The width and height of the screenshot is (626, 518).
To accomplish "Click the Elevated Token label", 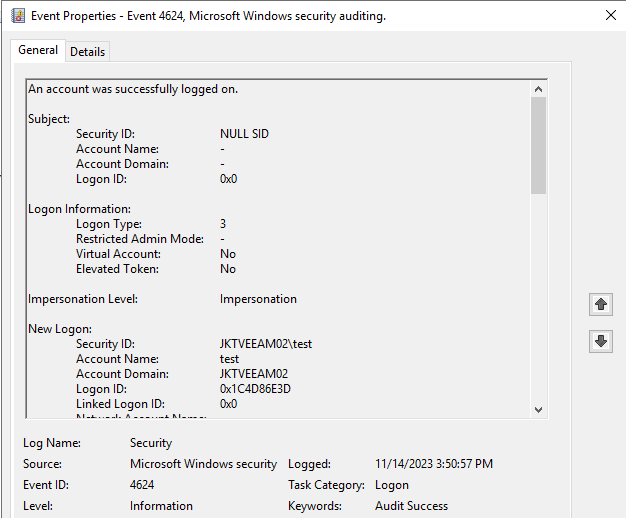I will (x=117, y=269).
